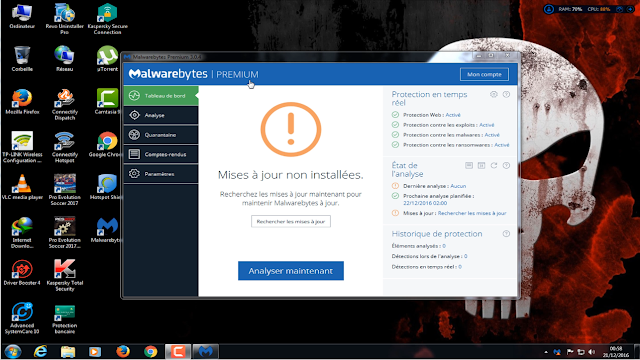Image resolution: width=640 pixels, height=360 pixels.
Task: Click Activé link for malwares protection
Action: (x=492, y=135)
